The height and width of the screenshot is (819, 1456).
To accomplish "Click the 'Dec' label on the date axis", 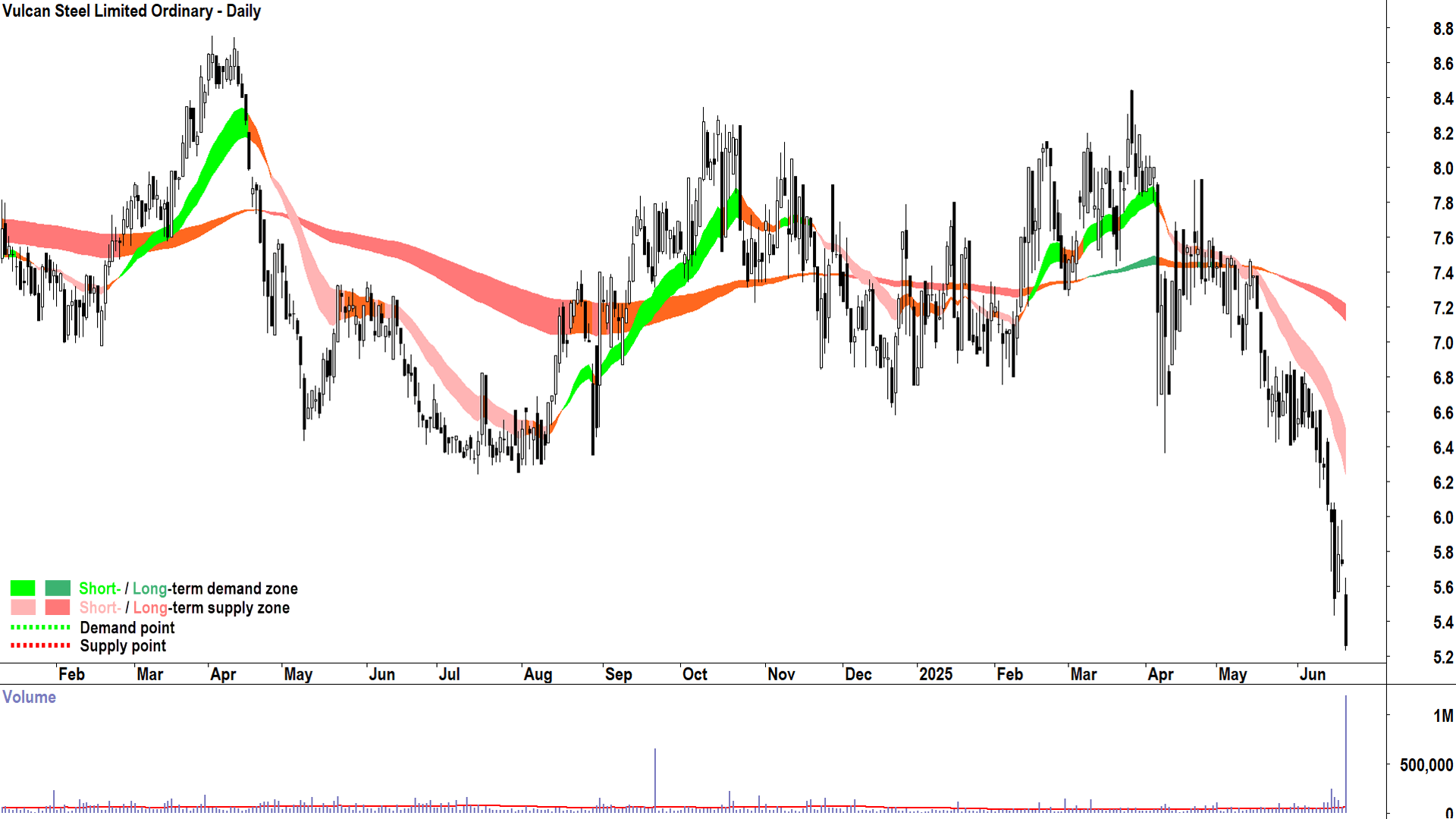I will [x=858, y=674].
